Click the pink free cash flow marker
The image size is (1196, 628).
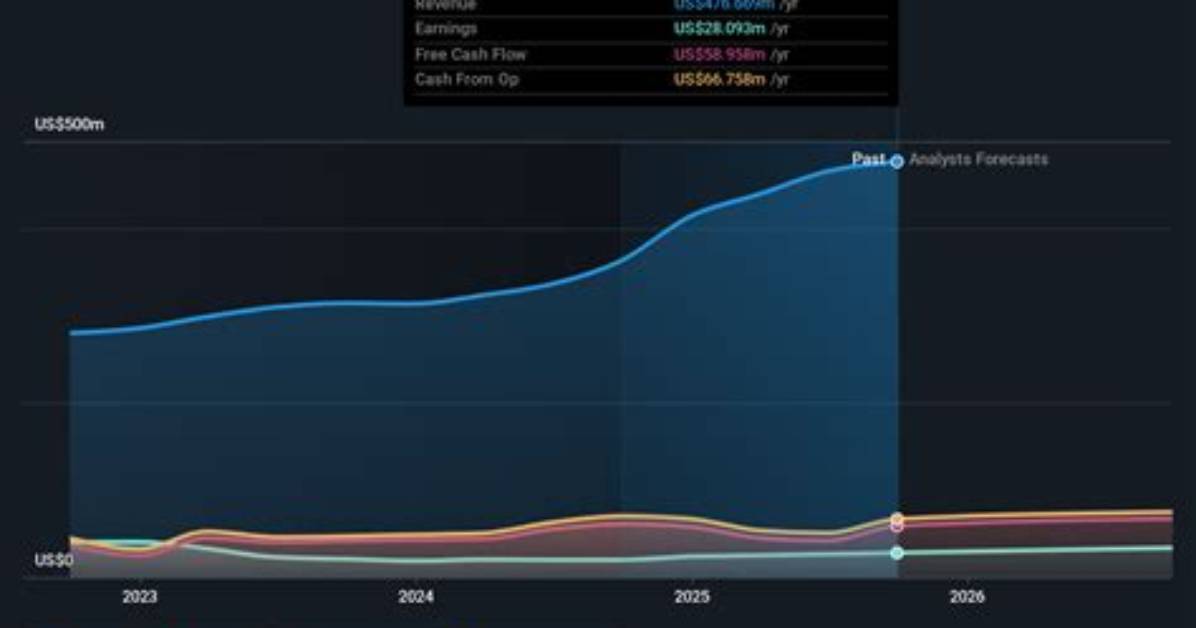point(897,526)
